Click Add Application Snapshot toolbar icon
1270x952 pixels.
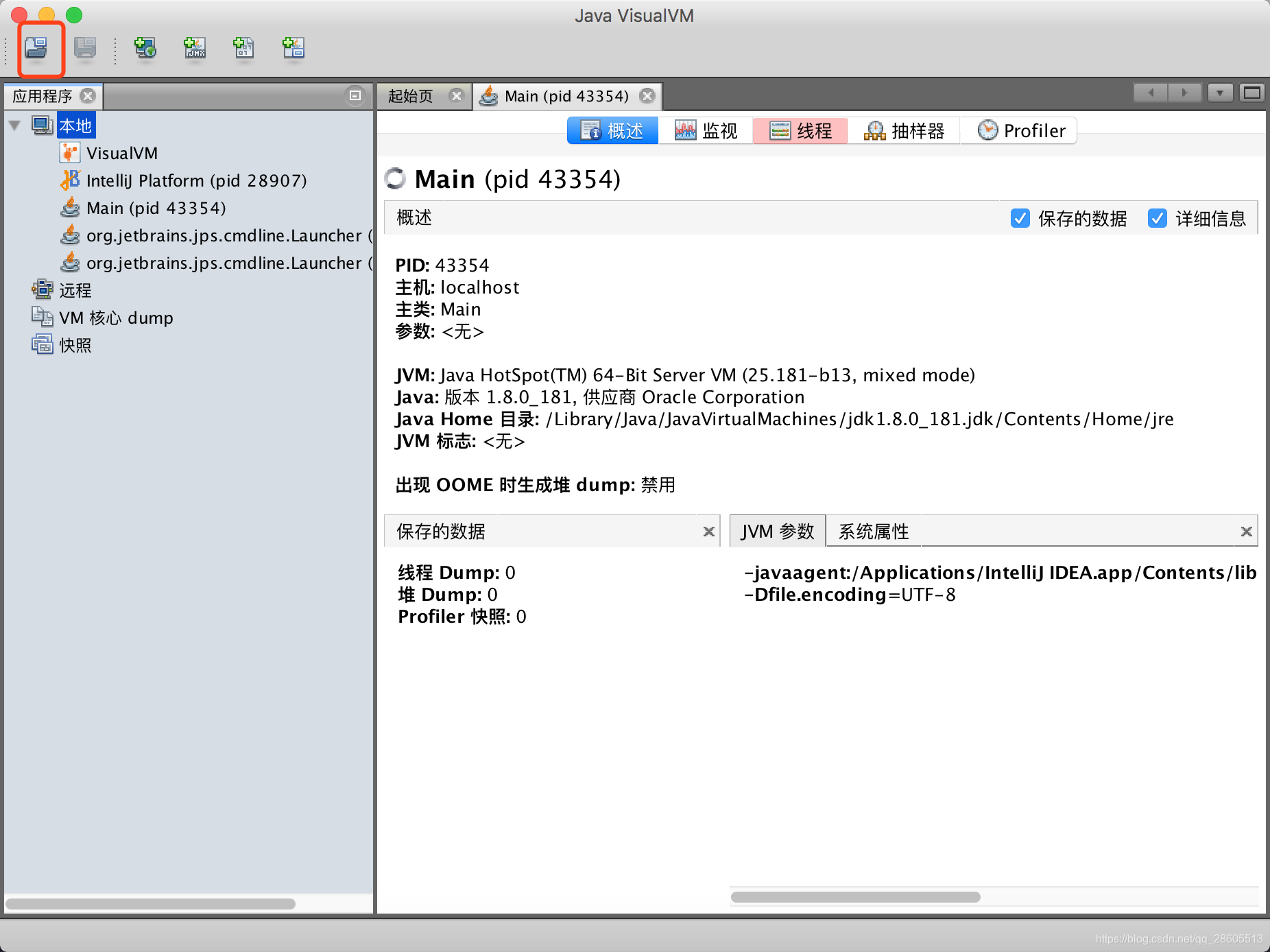[293, 48]
